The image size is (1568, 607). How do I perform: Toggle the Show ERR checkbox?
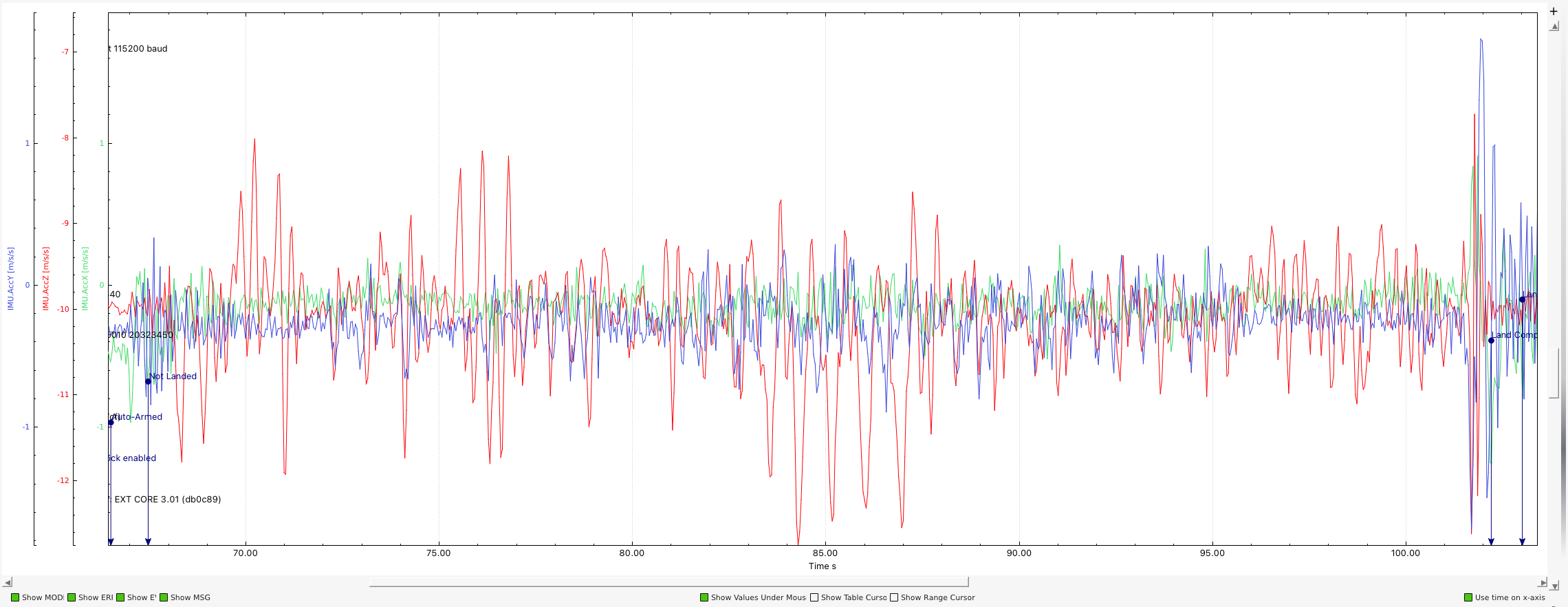(x=72, y=597)
